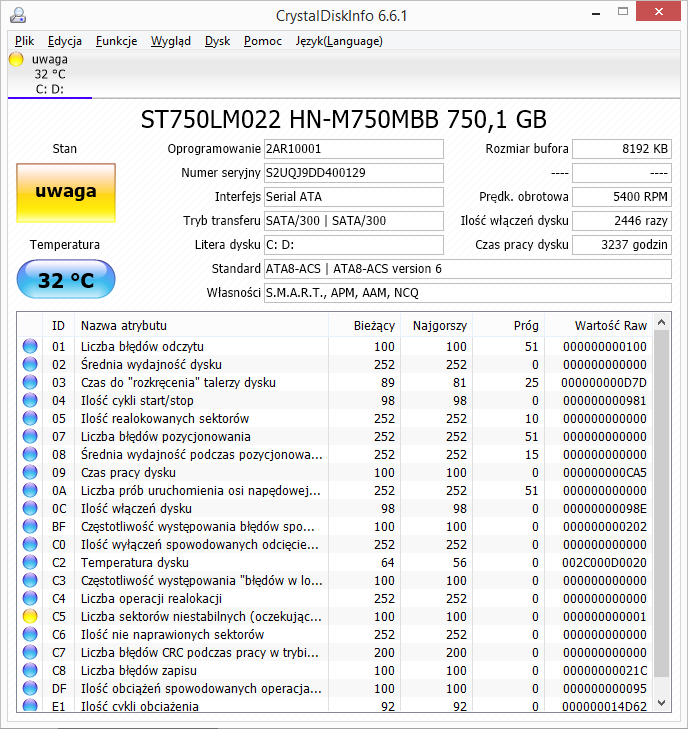Click the Prędk. obrotowa field 5400 RPM
The height and width of the screenshot is (729, 688).
tap(622, 197)
